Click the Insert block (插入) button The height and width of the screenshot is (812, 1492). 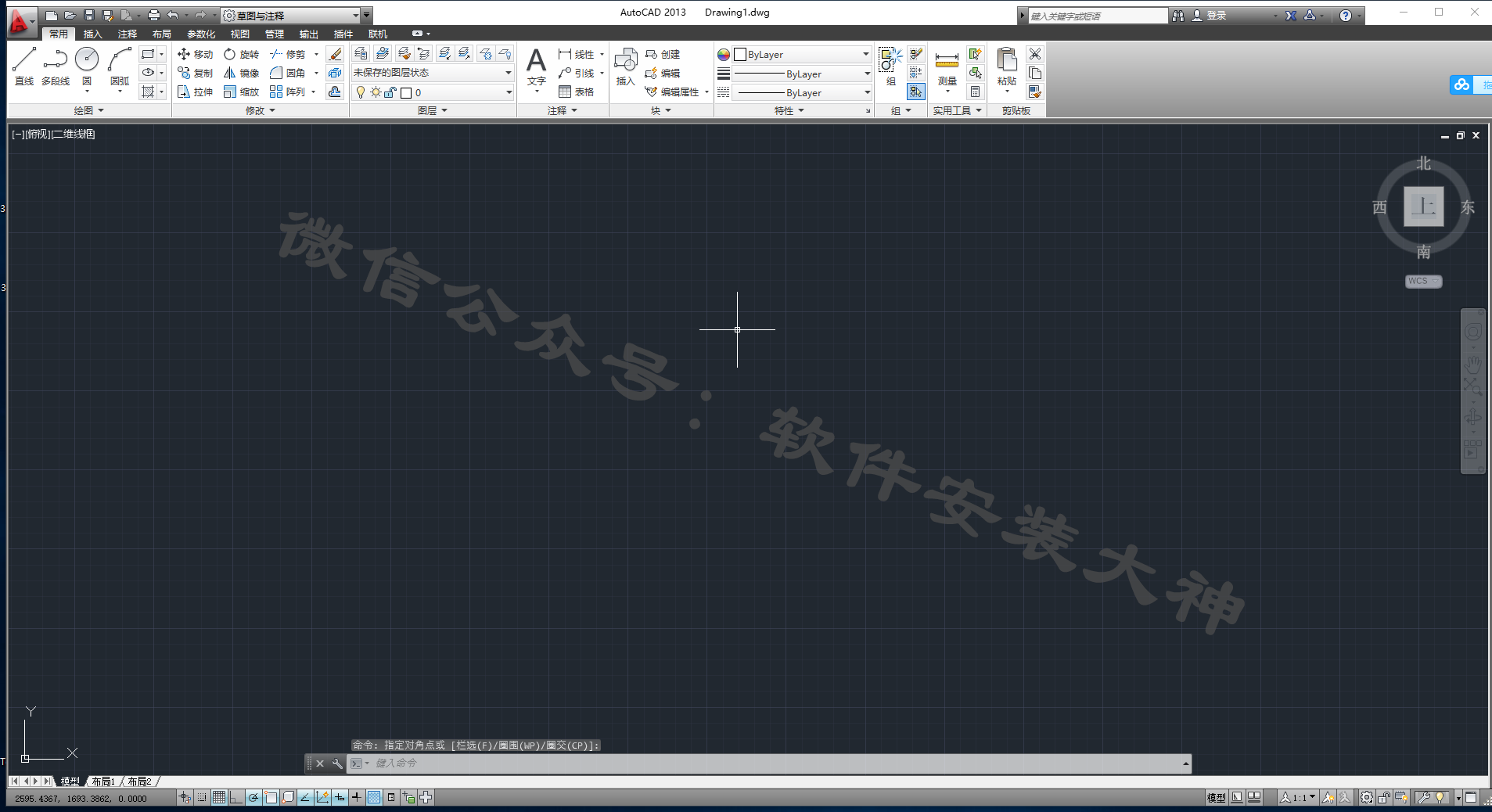625,66
